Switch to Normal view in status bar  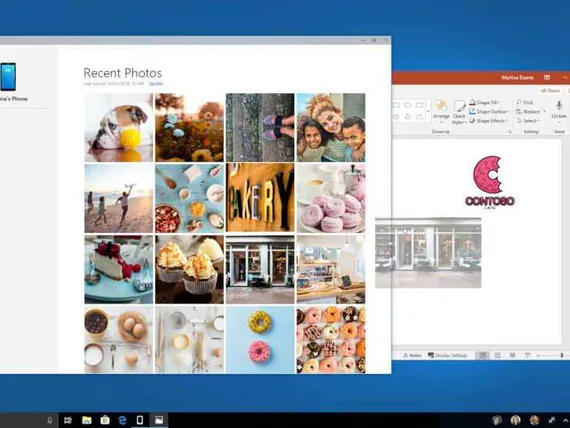point(482,355)
